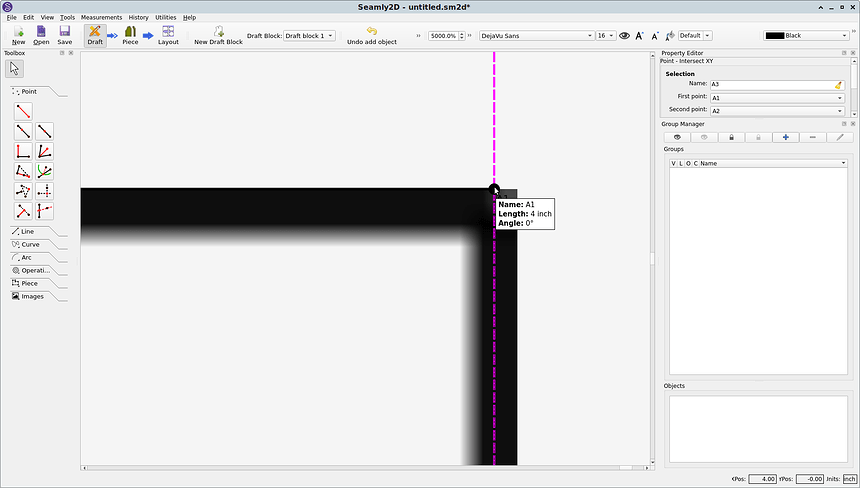Image resolution: width=860 pixels, height=488 pixels.
Task: Open the File menu
Action: pyautogui.click(x=12, y=18)
